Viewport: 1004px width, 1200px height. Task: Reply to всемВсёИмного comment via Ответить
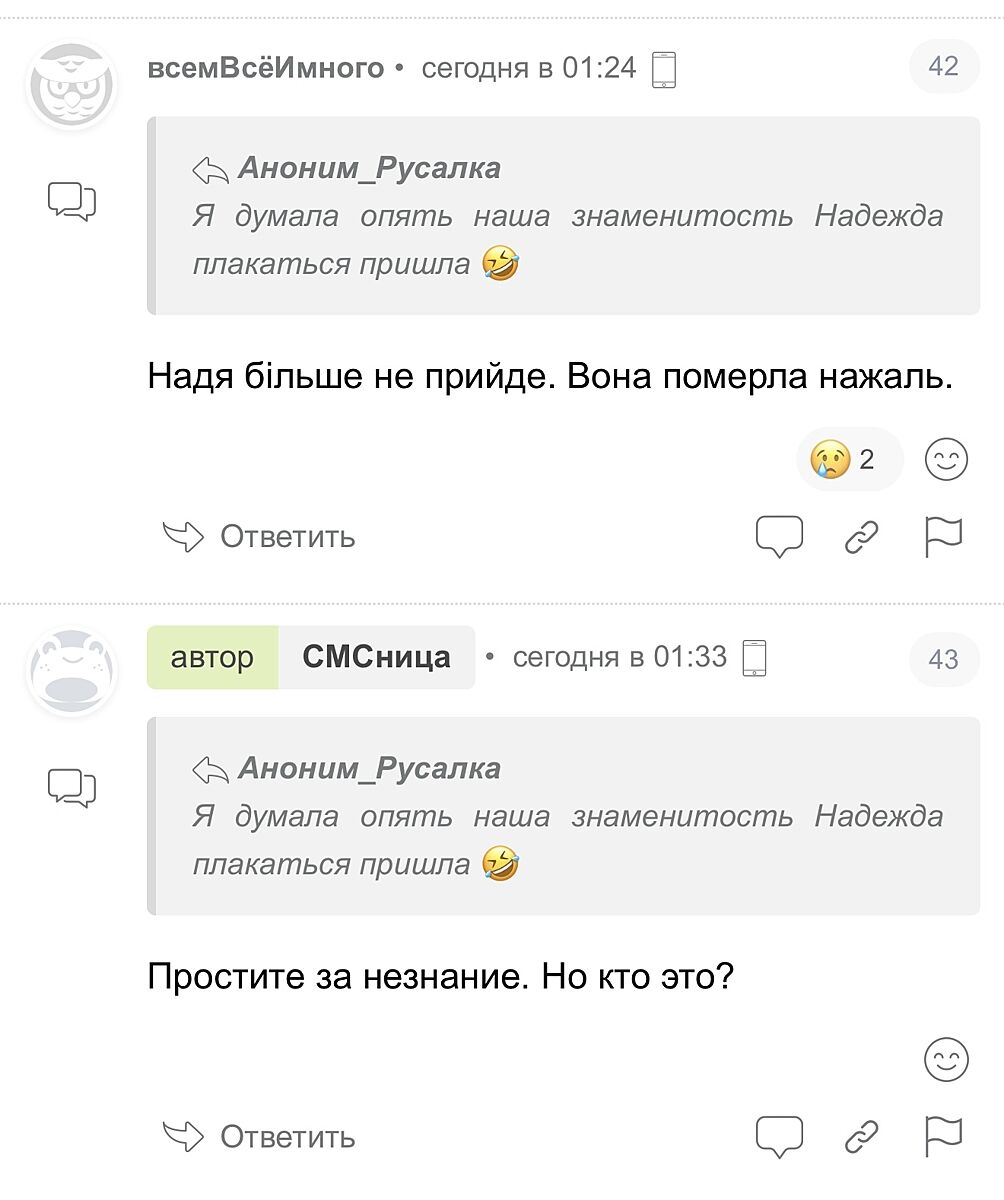pyautogui.click(x=260, y=537)
